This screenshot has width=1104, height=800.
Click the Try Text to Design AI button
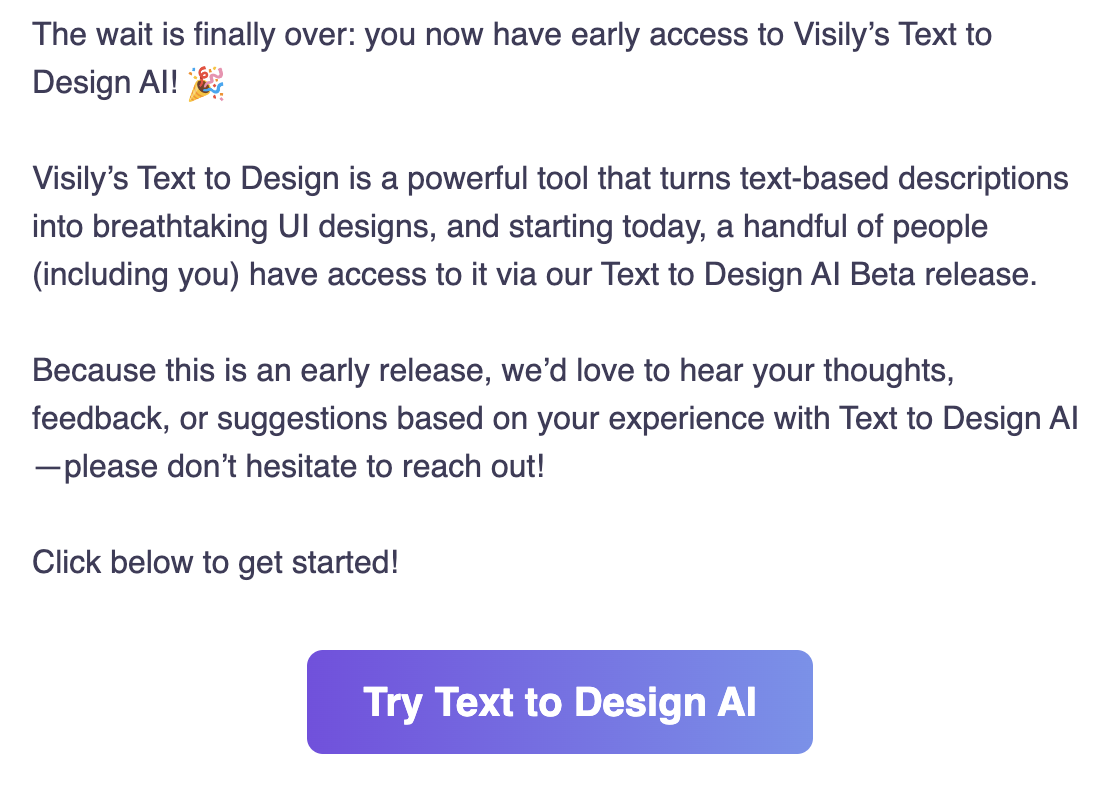click(559, 702)
